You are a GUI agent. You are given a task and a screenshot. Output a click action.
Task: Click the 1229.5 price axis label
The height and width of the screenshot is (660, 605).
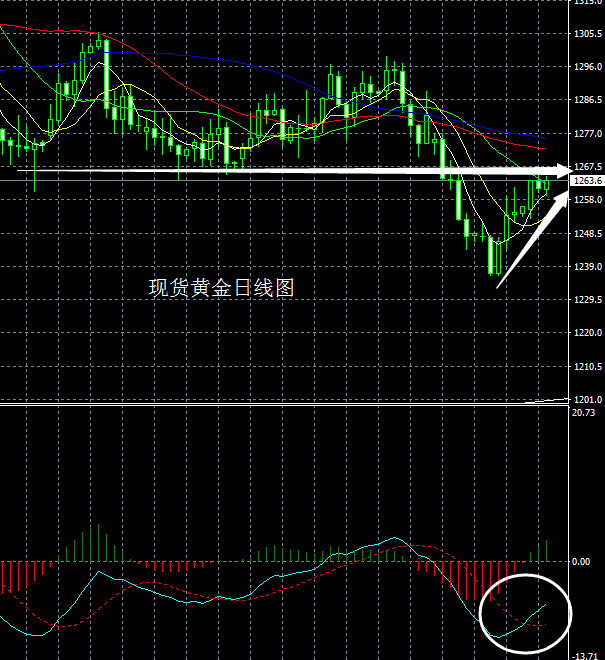588,299
